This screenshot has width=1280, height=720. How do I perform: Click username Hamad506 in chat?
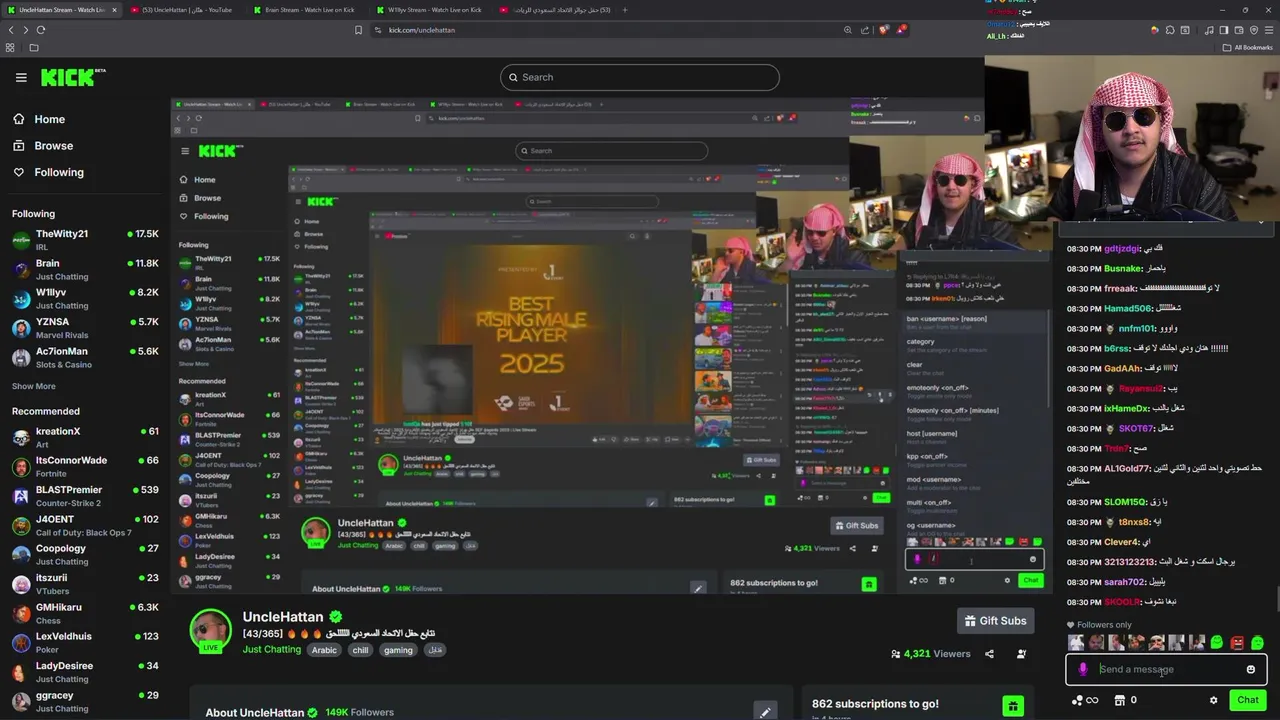(x=1128, y=309)
